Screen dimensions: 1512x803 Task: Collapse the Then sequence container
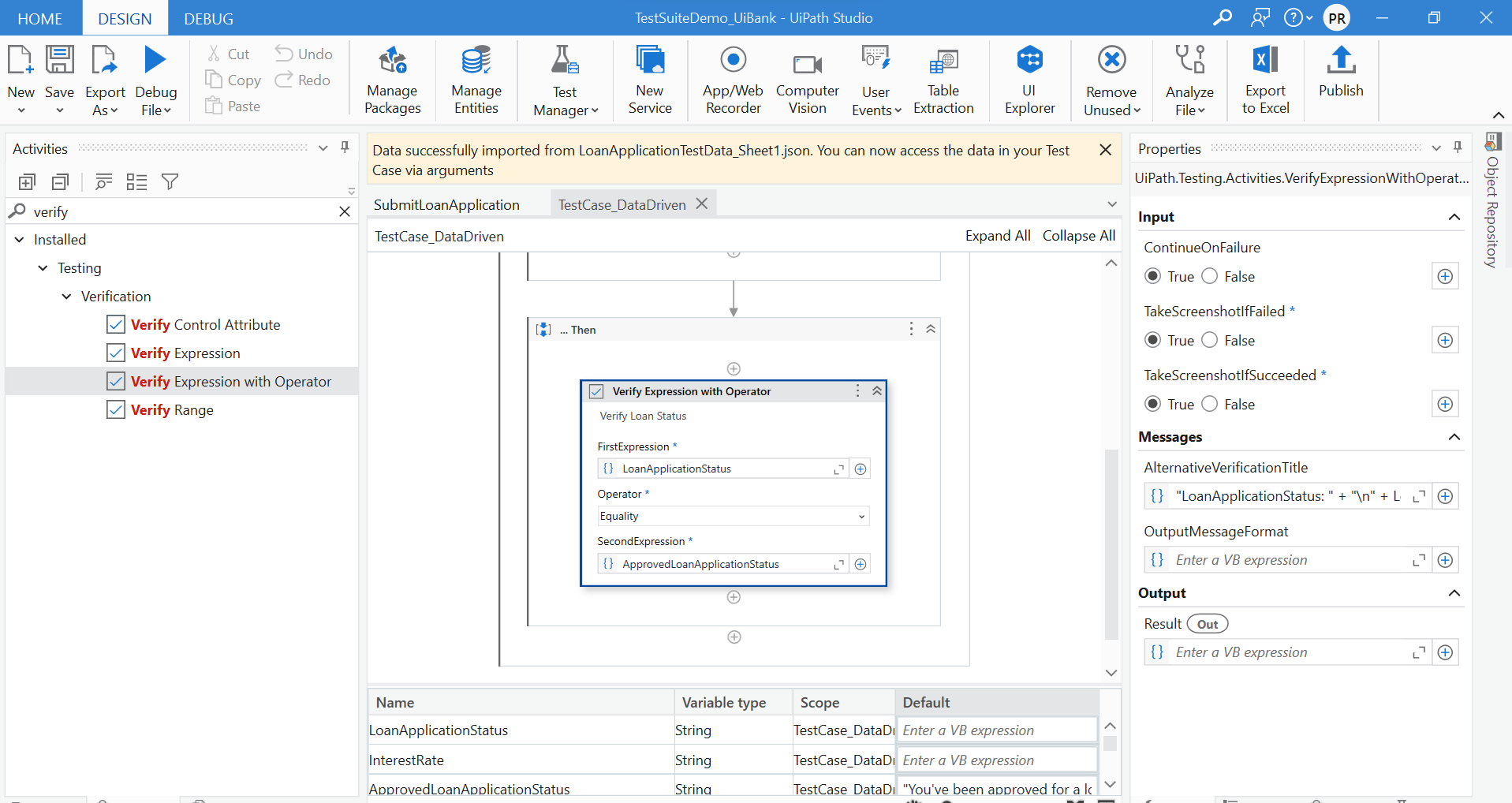click(931, 329)
